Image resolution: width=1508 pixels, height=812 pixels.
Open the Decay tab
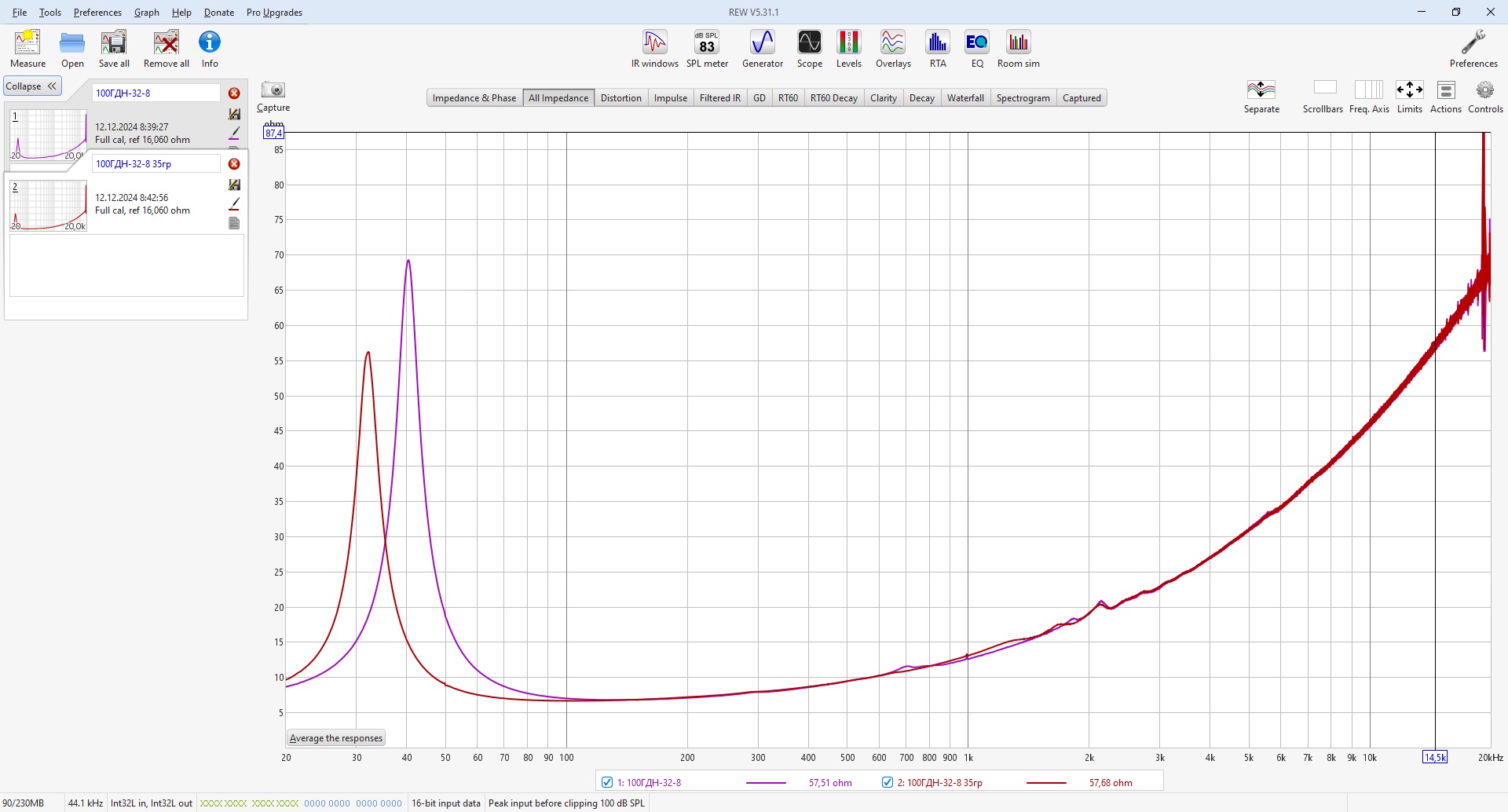922,98
